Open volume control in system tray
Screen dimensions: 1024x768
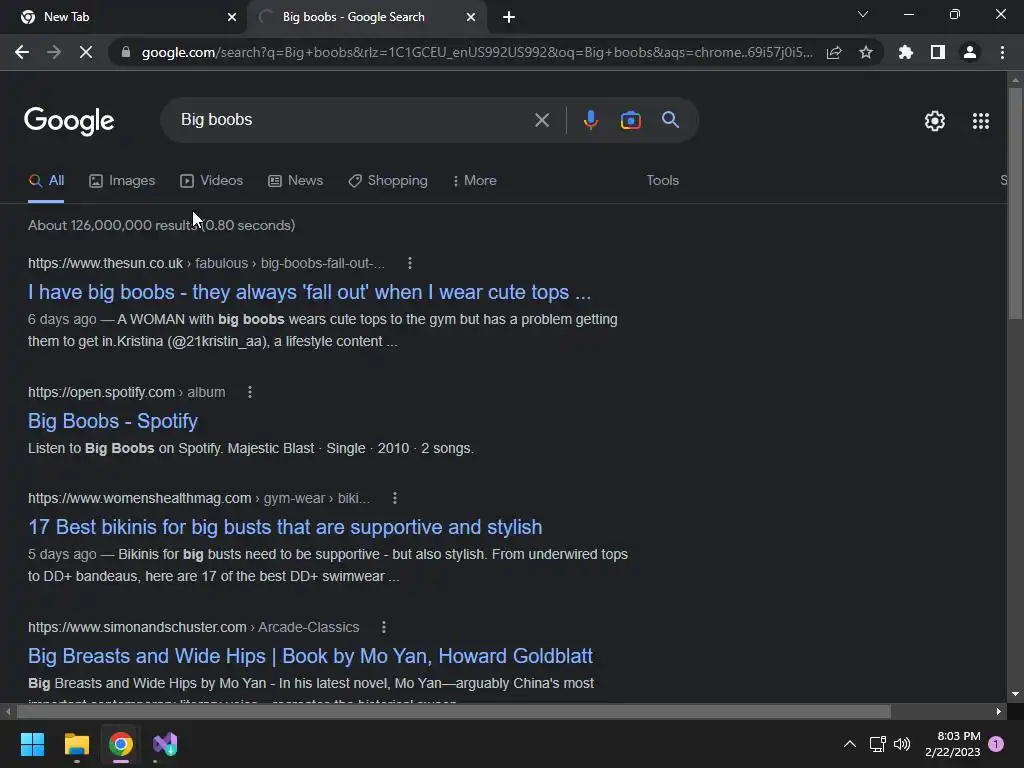click(x=902, y=744)
